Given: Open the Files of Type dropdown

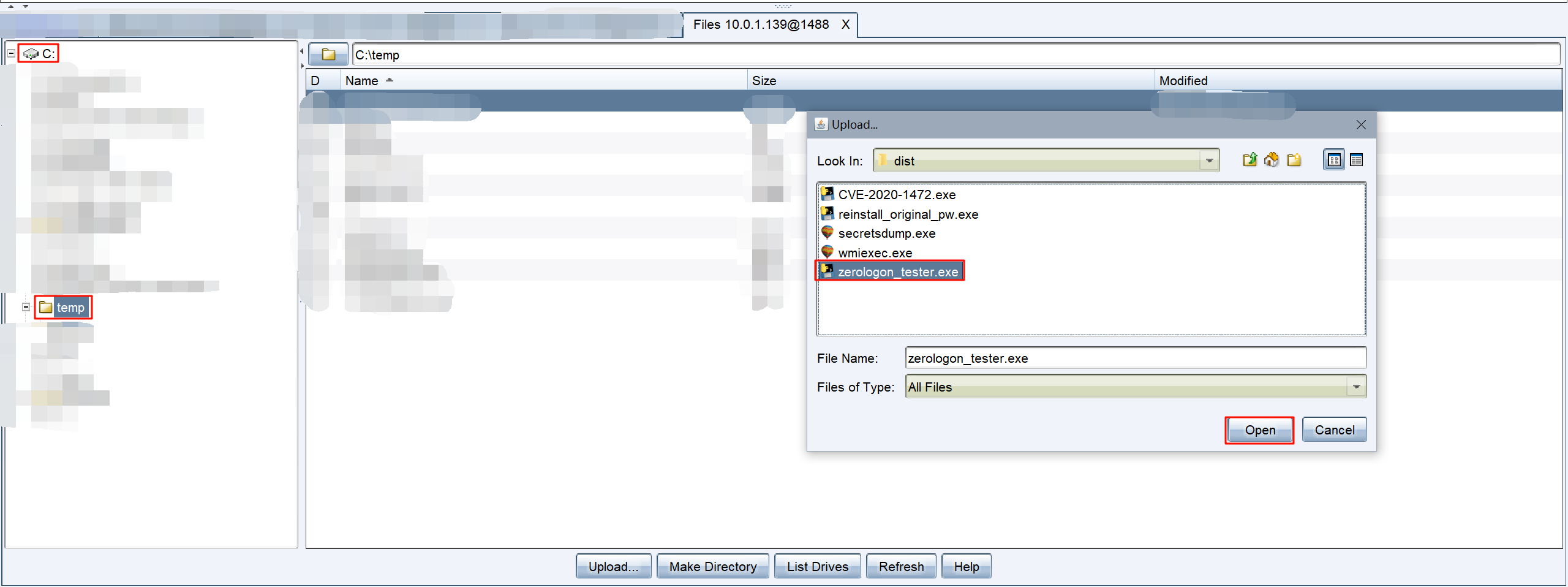Looking at the screenshot, I should click(x=1356, y=387).
